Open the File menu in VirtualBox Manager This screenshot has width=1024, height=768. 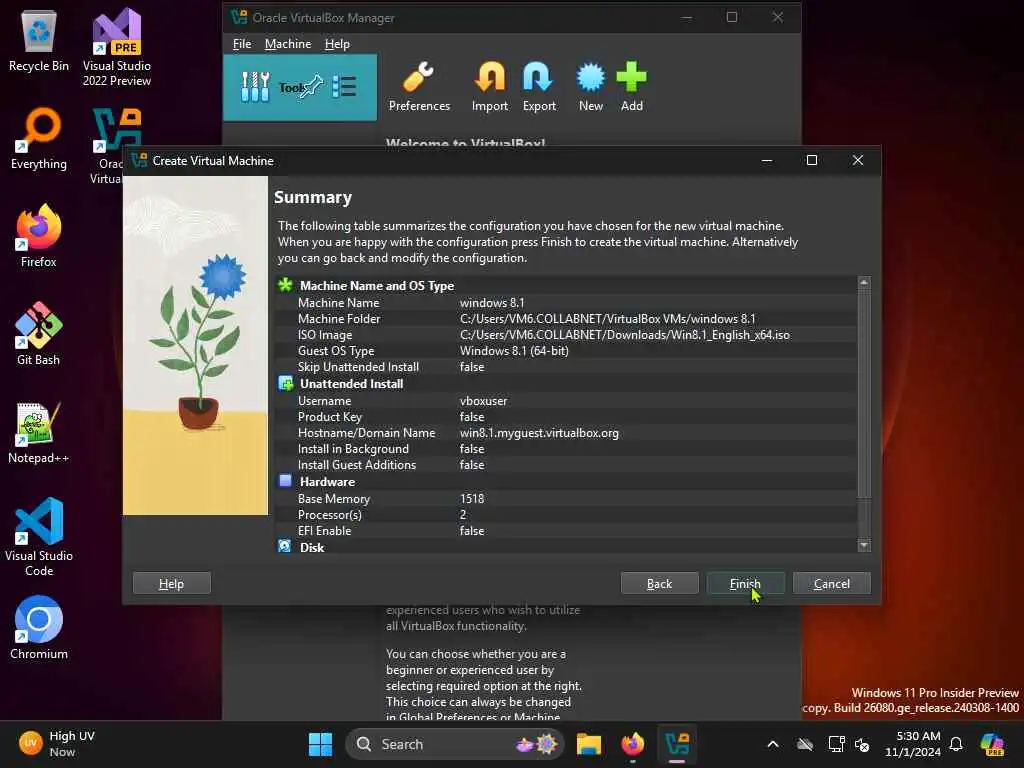[x=242, y=44]
